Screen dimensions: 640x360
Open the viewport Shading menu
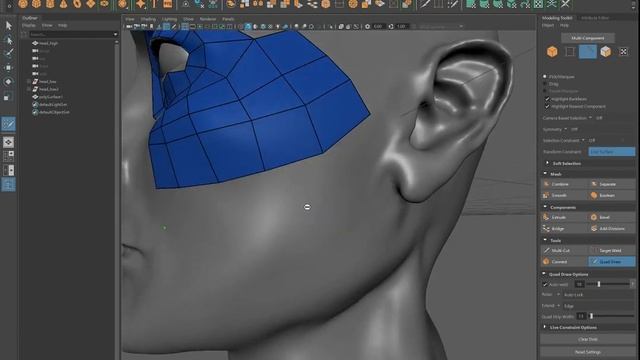[x=148, y=19]
